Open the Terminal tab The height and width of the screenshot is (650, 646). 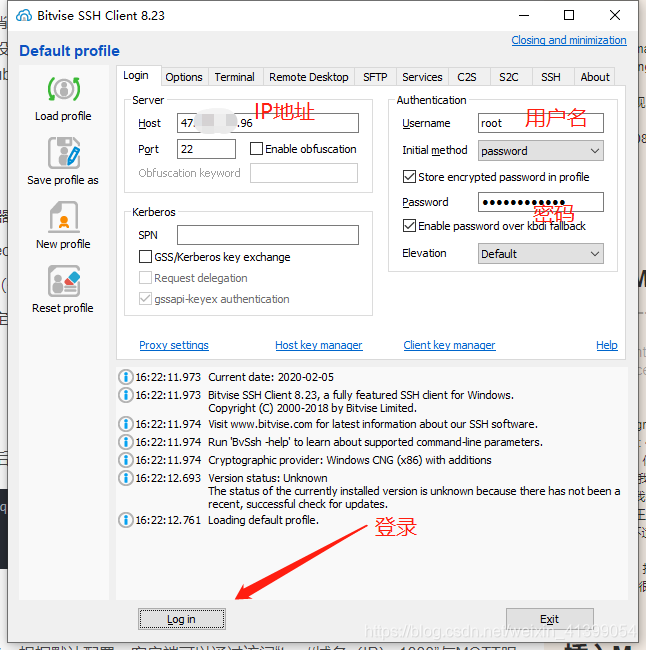(235, 77)
